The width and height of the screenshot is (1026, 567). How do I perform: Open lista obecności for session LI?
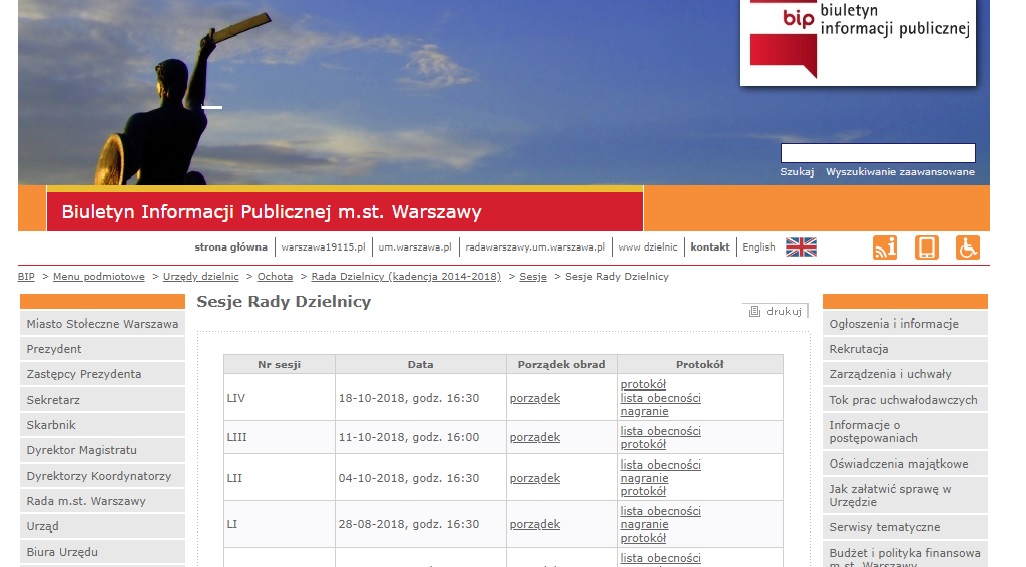pos(660,511)
